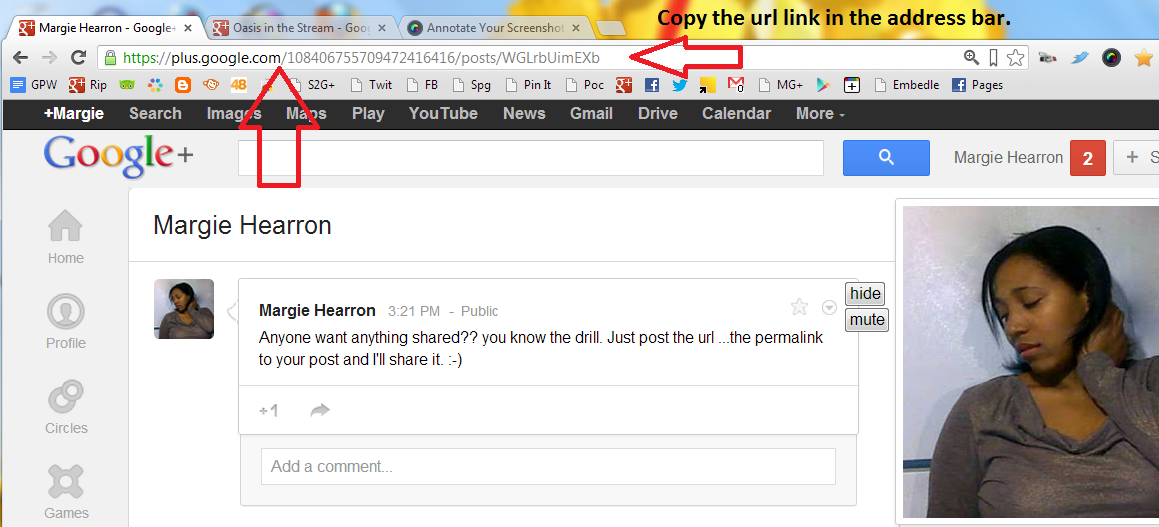Click the orange star extension icon
The image size is (1159, 527).
click(1143, 57)
